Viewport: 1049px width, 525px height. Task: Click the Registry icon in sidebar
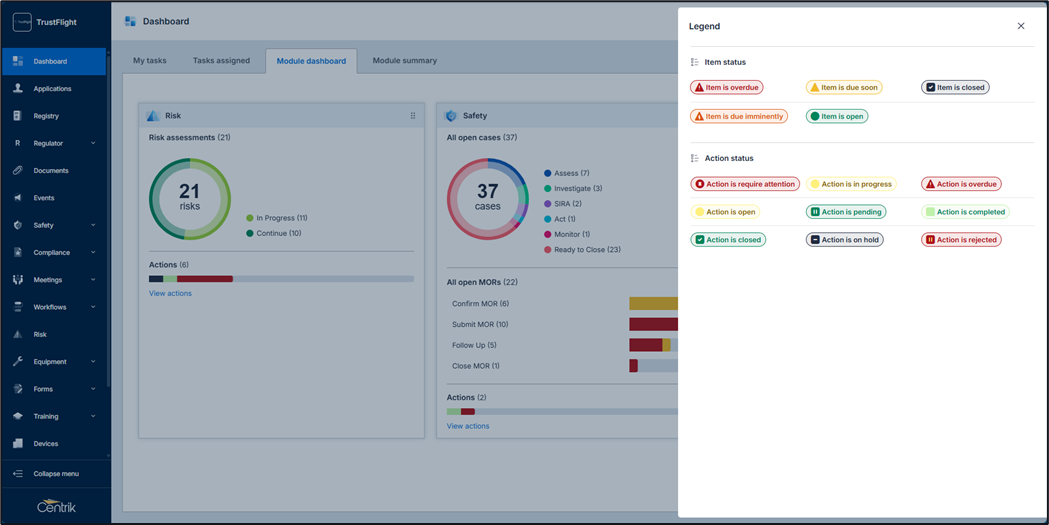17,116
